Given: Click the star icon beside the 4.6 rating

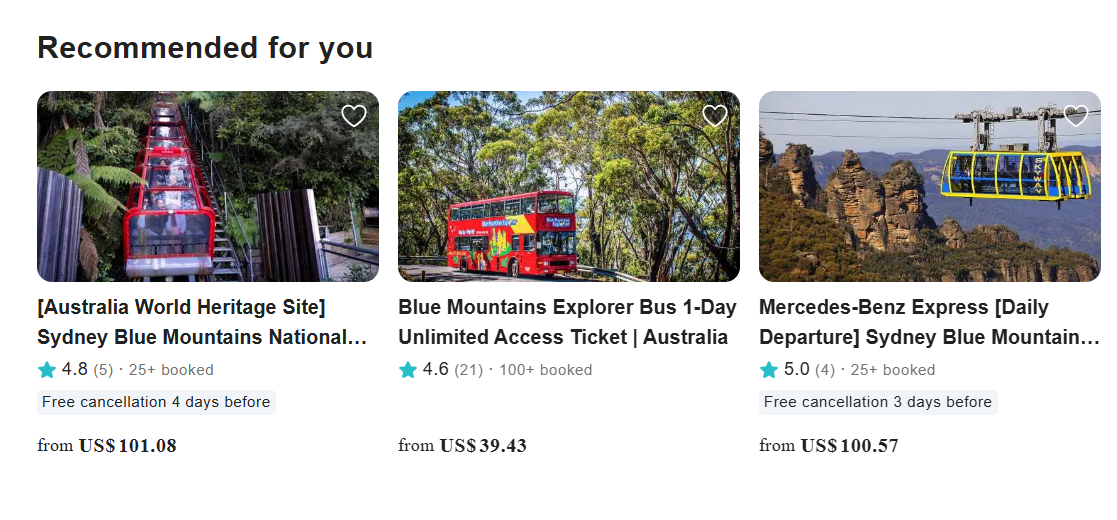Looking at the screenshot, I should coord(408,370).
